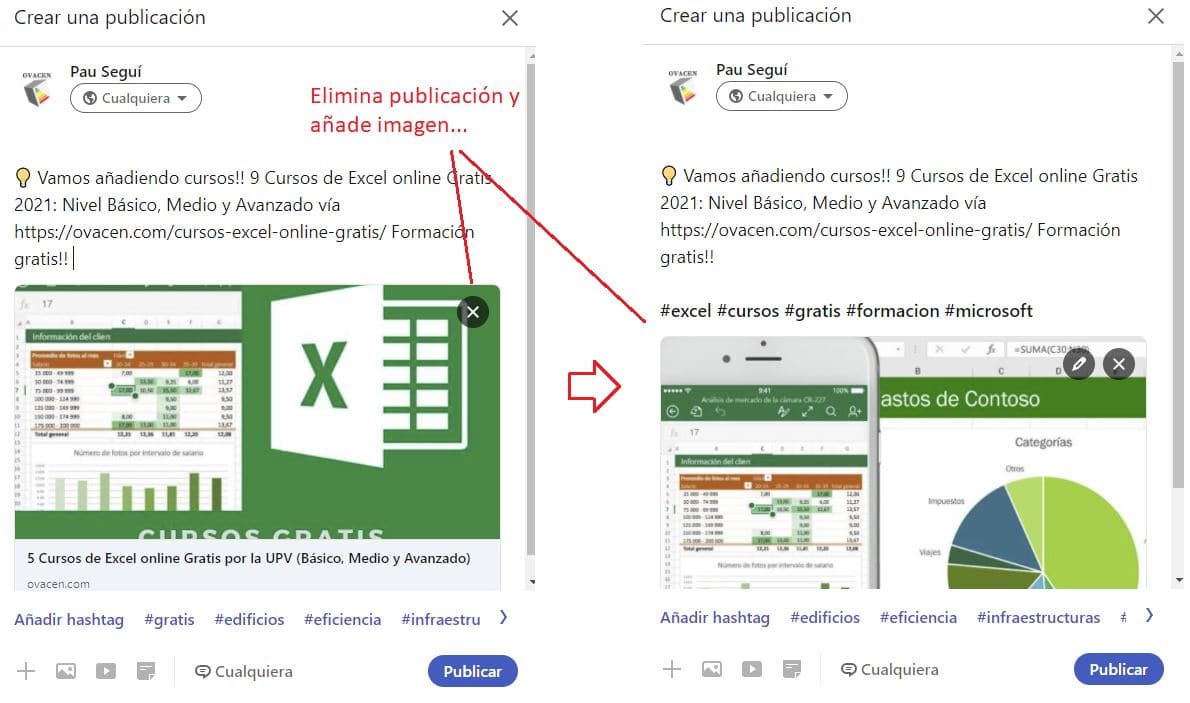Click Añadir hashtag in the left dialog
This screenshot has width=1190, height=703.
(69, 619)
